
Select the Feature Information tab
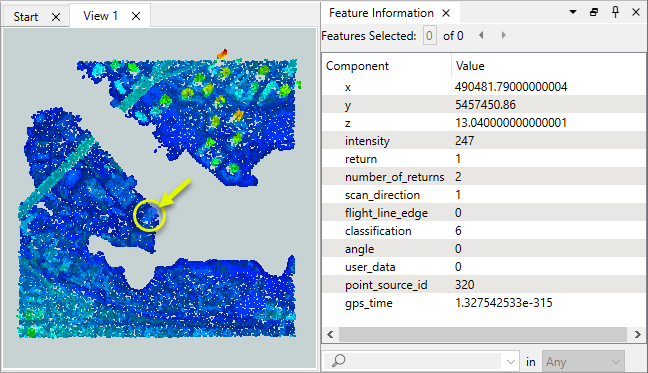coord(381,13)
